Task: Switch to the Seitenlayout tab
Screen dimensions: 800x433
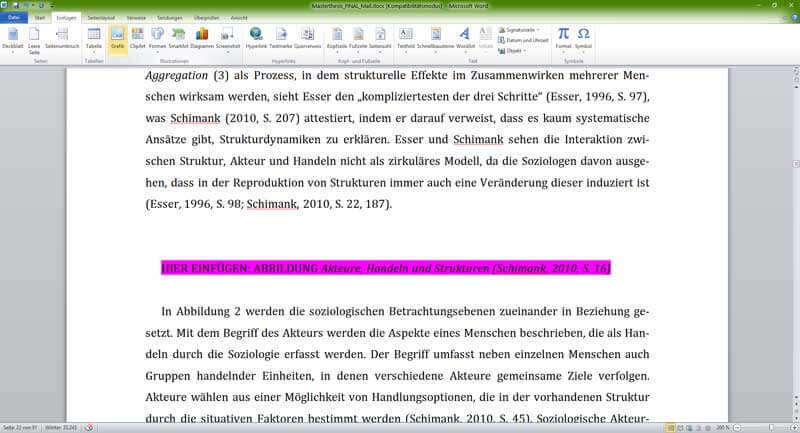Action: coord(101,18)
